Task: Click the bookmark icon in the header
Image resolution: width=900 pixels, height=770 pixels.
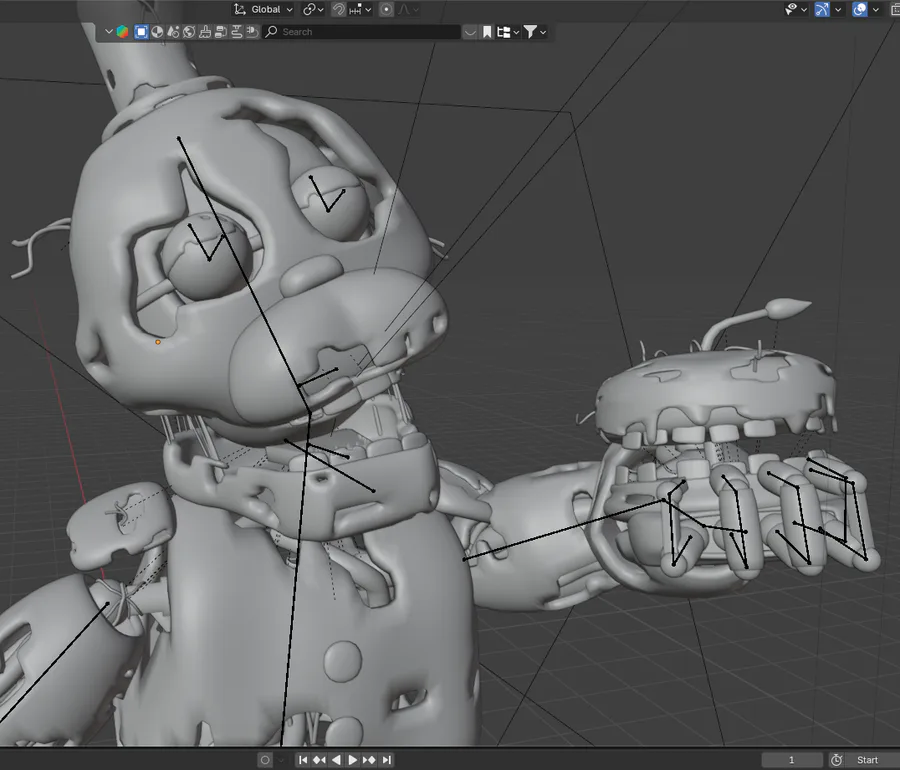Action: point(487,32)
